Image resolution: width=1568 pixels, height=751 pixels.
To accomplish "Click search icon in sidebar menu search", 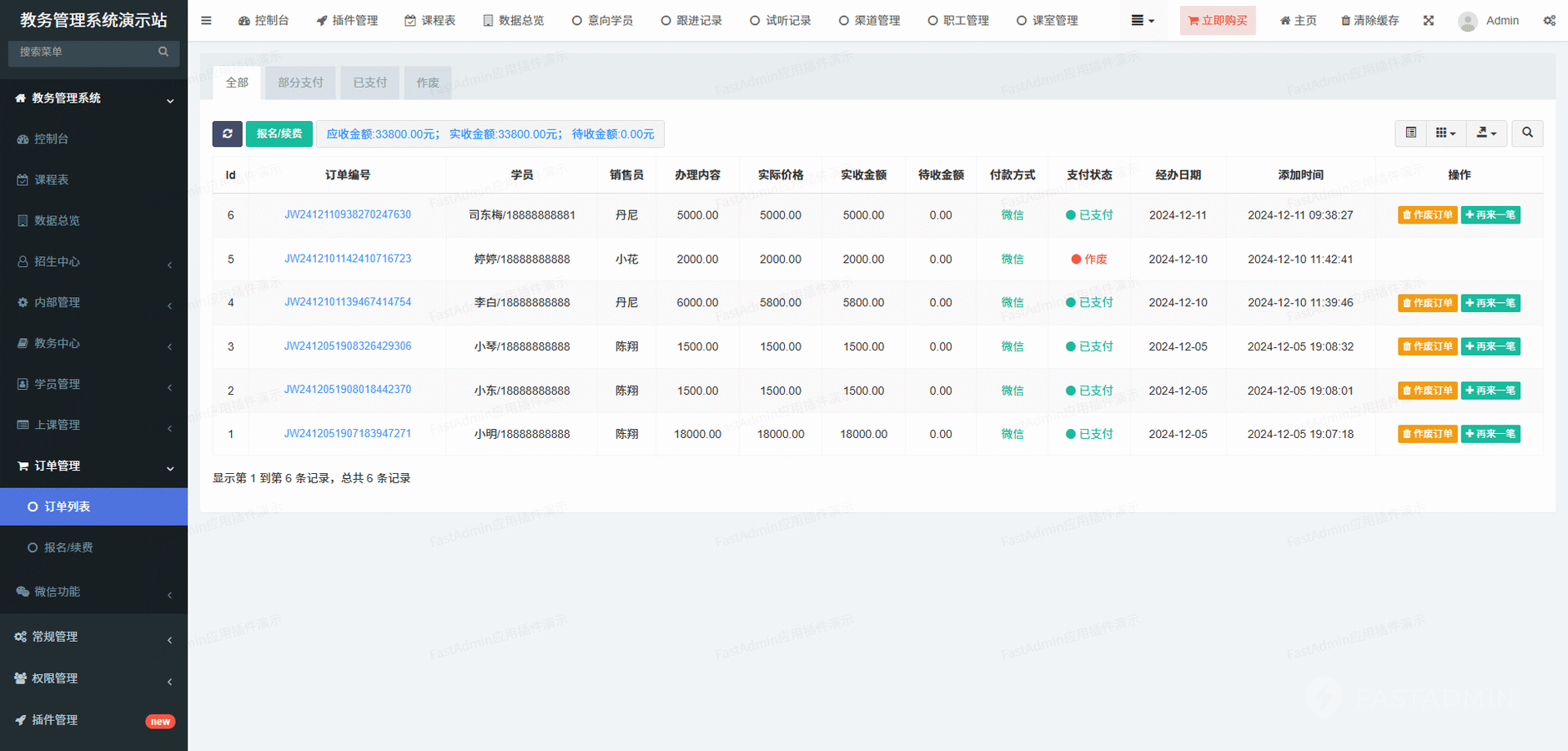I will point(163,52).
